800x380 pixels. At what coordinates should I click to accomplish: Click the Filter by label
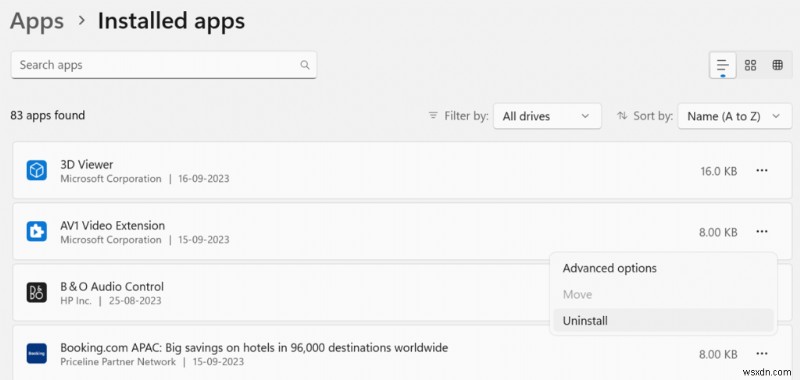466,116
